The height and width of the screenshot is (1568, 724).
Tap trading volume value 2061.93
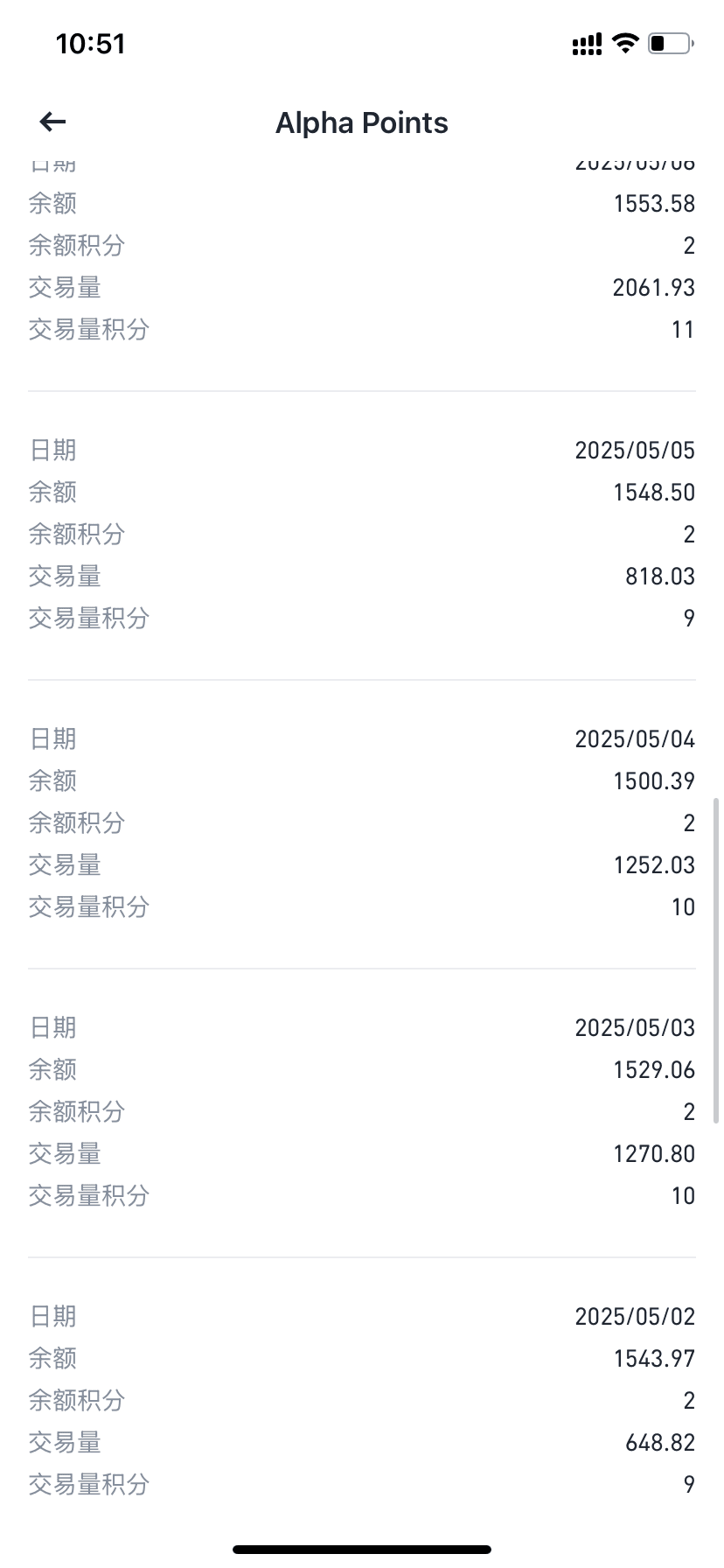(653, 287)
